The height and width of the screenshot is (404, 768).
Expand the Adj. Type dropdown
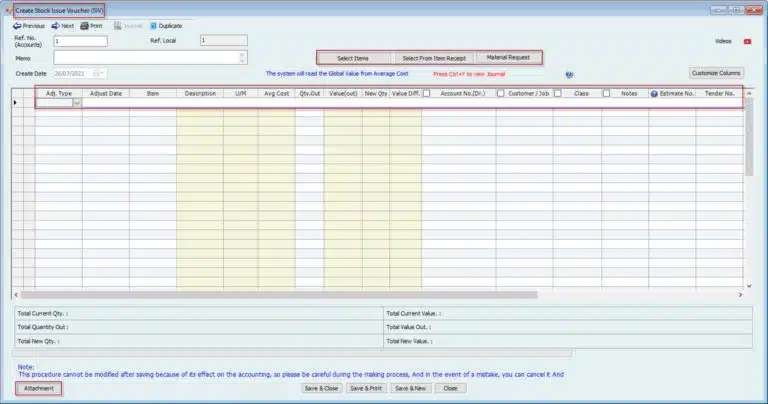tap(77, 103)
